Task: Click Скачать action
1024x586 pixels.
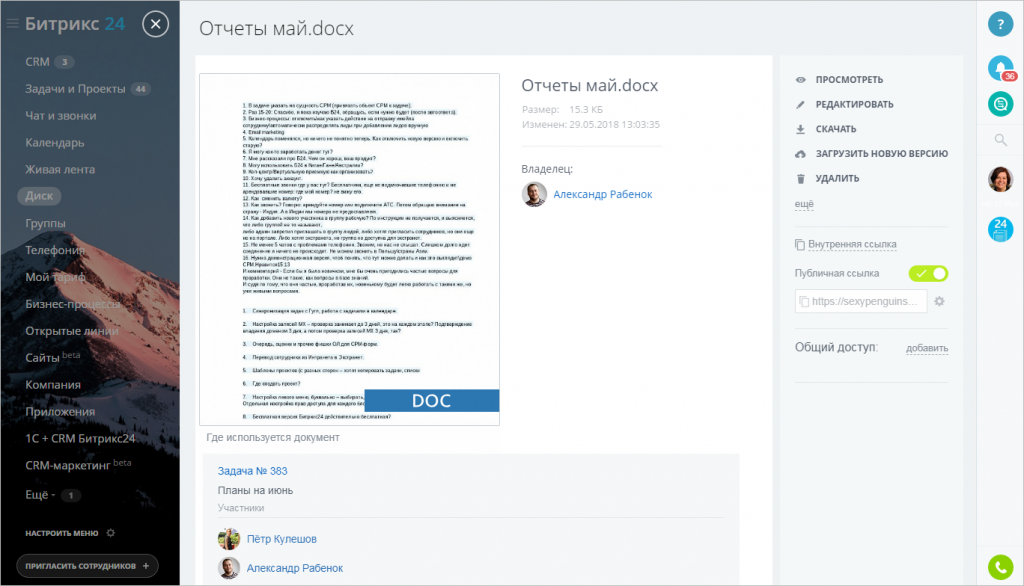Action: pos(836,129)
